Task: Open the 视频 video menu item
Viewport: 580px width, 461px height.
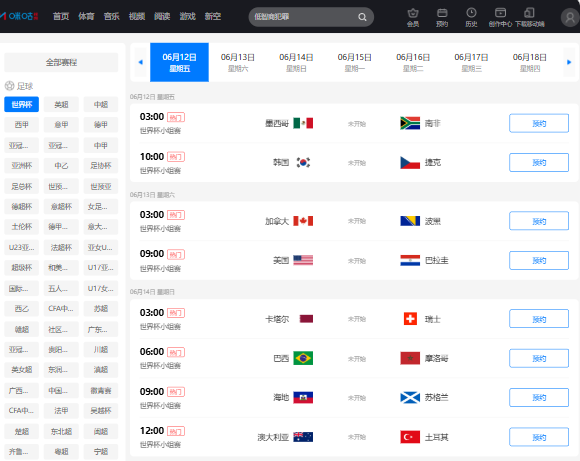Action: pos(137,16)
